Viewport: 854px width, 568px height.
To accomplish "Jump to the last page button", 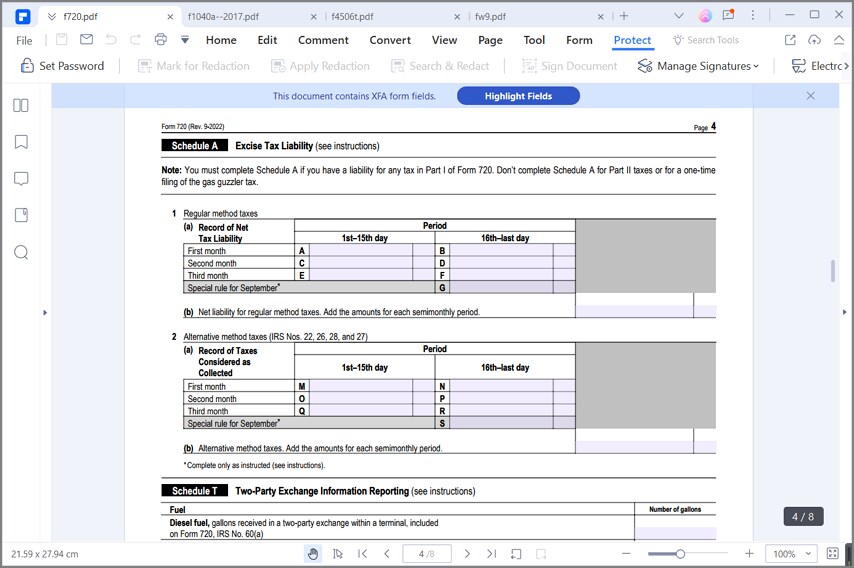I will point(491,554).
